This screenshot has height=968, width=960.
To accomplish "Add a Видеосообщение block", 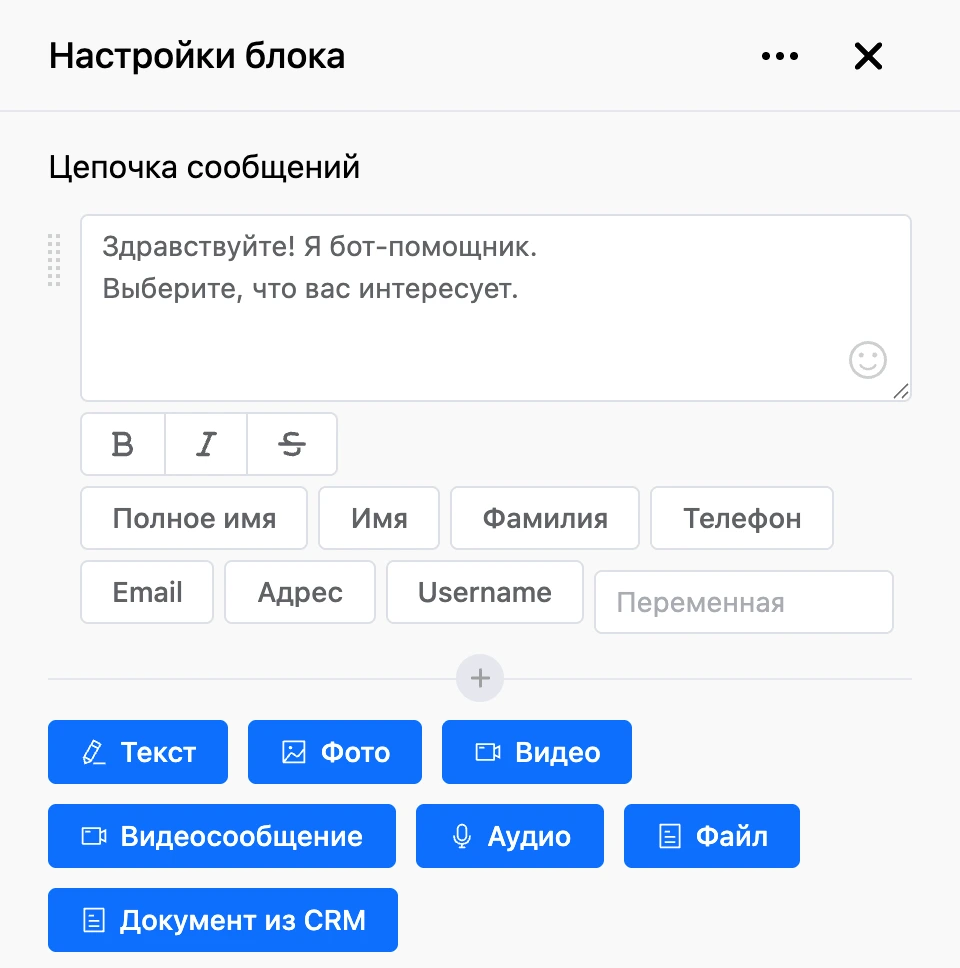I will tap(222, 836).
